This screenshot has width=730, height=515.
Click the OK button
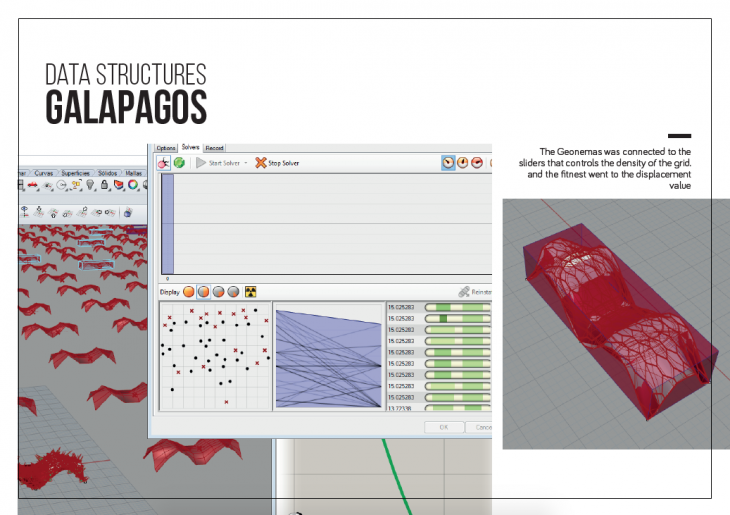coord(443,427)
